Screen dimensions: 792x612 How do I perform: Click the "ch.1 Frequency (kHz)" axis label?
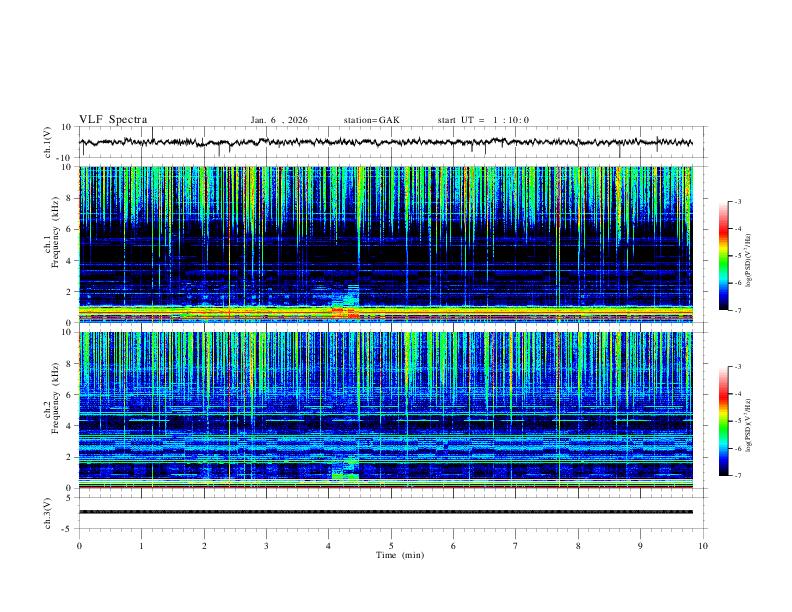click(x=51, y=232)
